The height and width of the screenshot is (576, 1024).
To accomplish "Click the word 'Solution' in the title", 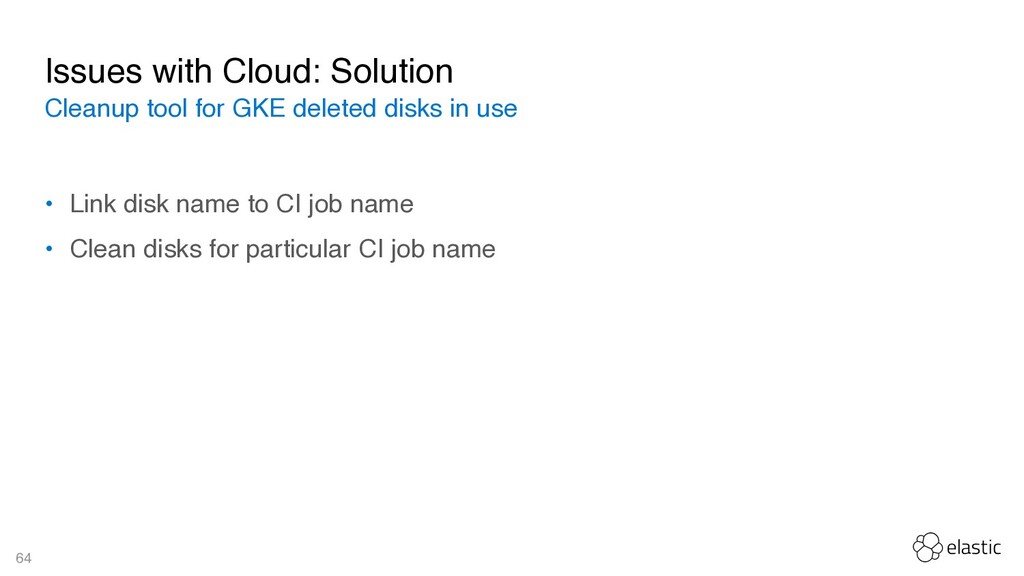I will 392,71.
